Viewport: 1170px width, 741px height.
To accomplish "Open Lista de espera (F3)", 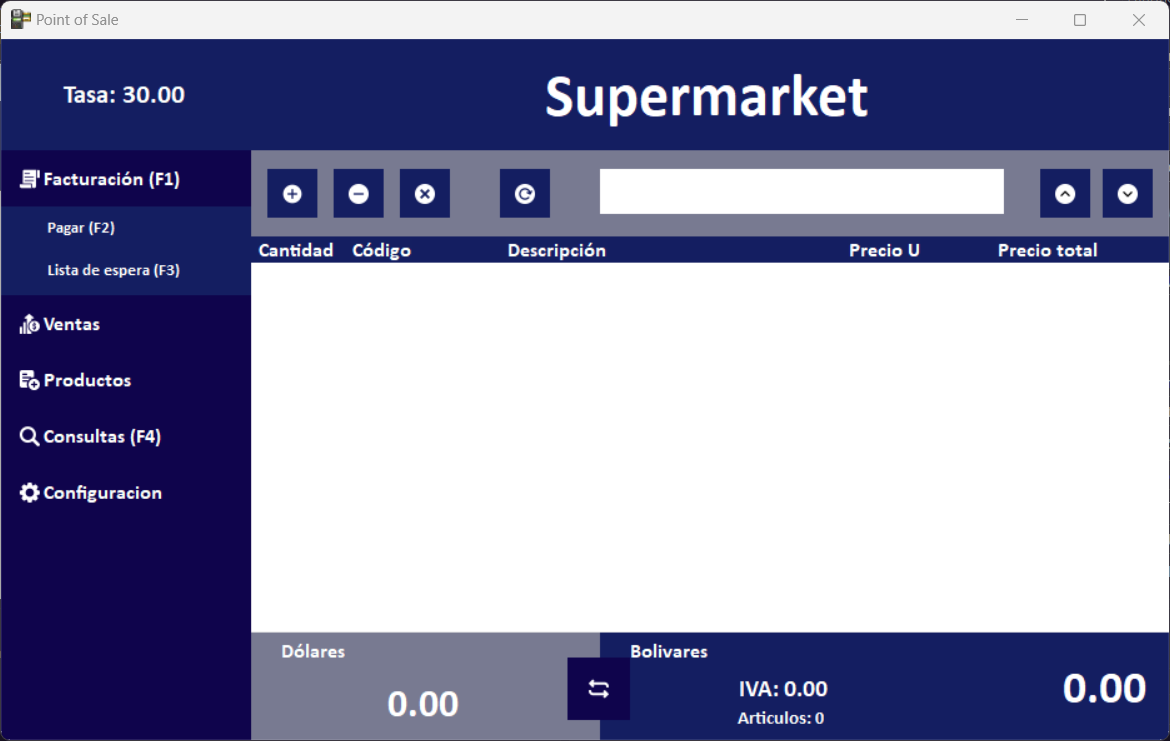I will pyautogui.click(x=113, y=271).
